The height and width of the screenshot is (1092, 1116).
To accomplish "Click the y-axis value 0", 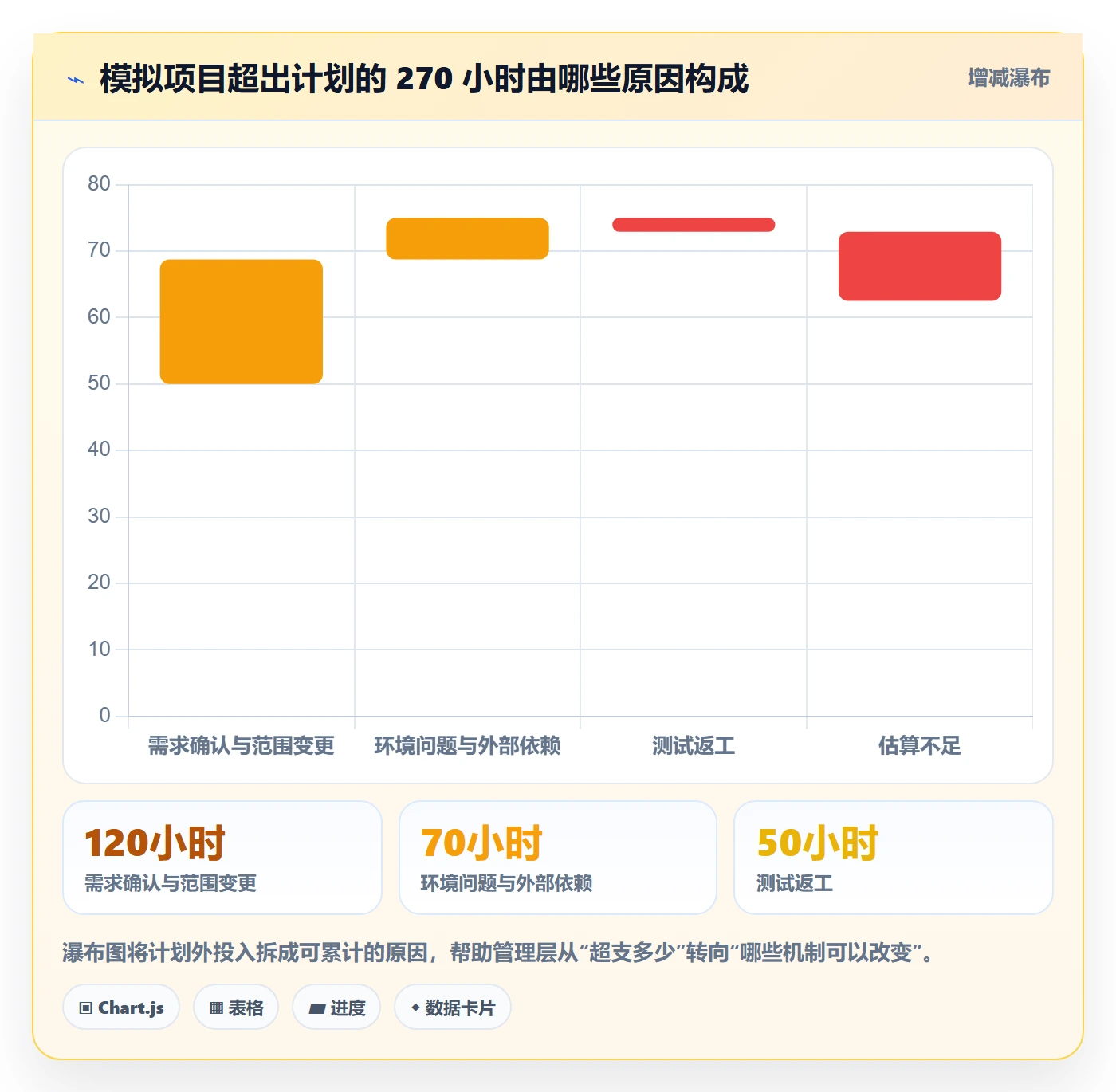I will (104, 716).
